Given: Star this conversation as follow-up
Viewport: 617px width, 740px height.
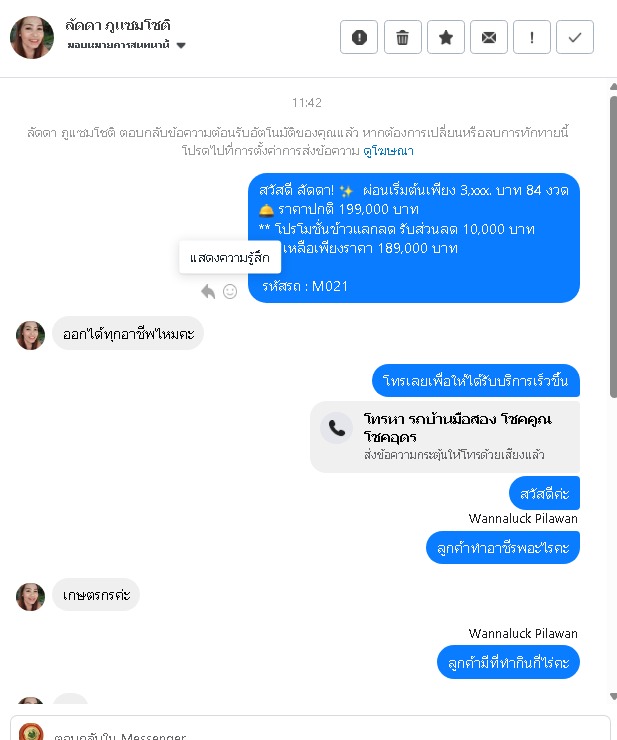Looking at the screenshot, I should pyautogui.click(x=446, y=37).
